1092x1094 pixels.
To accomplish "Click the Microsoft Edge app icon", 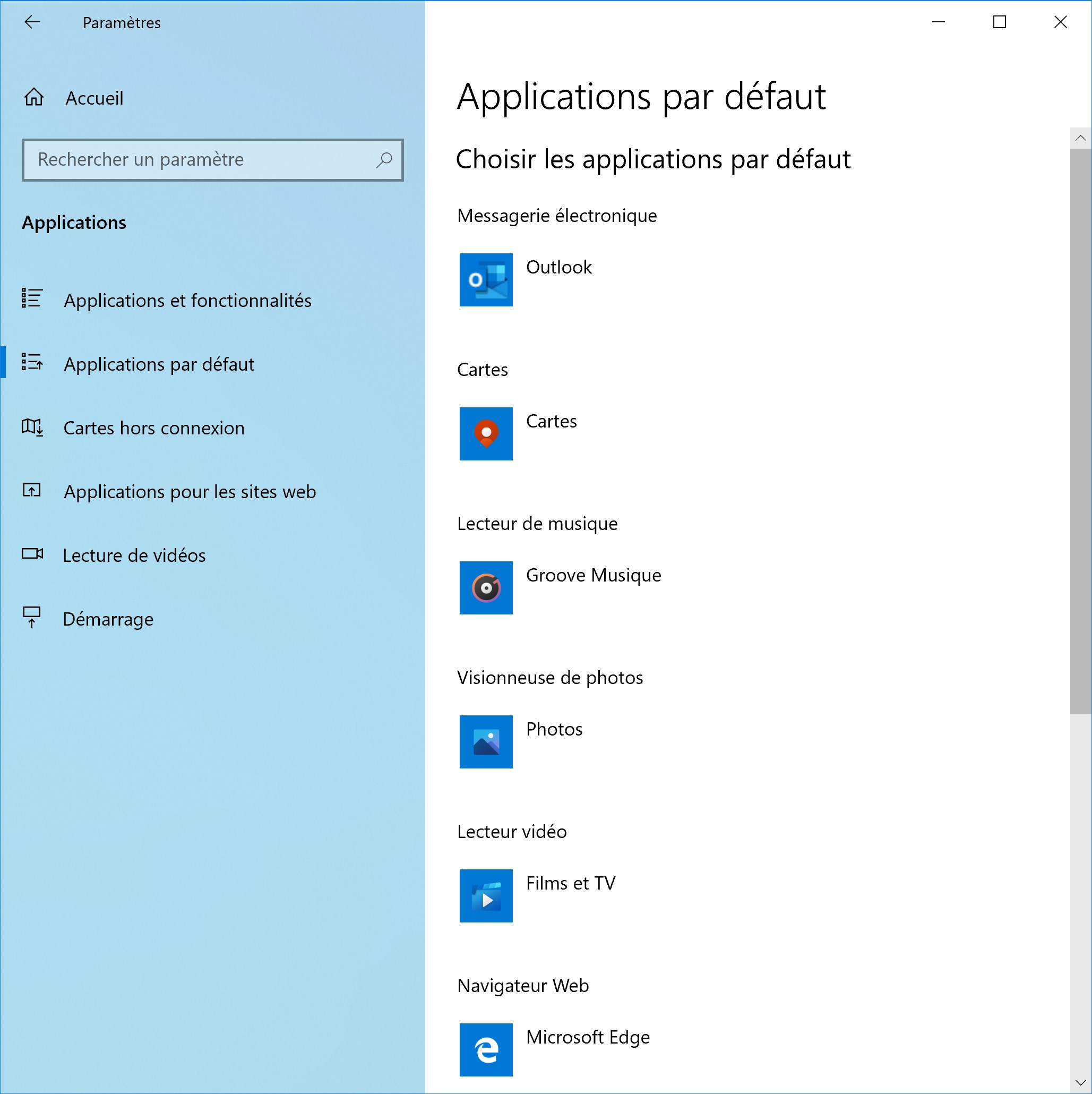I will [x=486, y=1050].
